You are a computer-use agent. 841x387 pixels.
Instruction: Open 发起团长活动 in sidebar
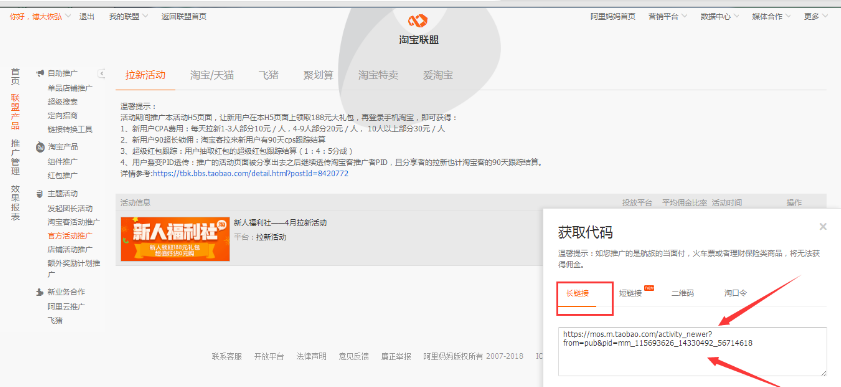70,208
